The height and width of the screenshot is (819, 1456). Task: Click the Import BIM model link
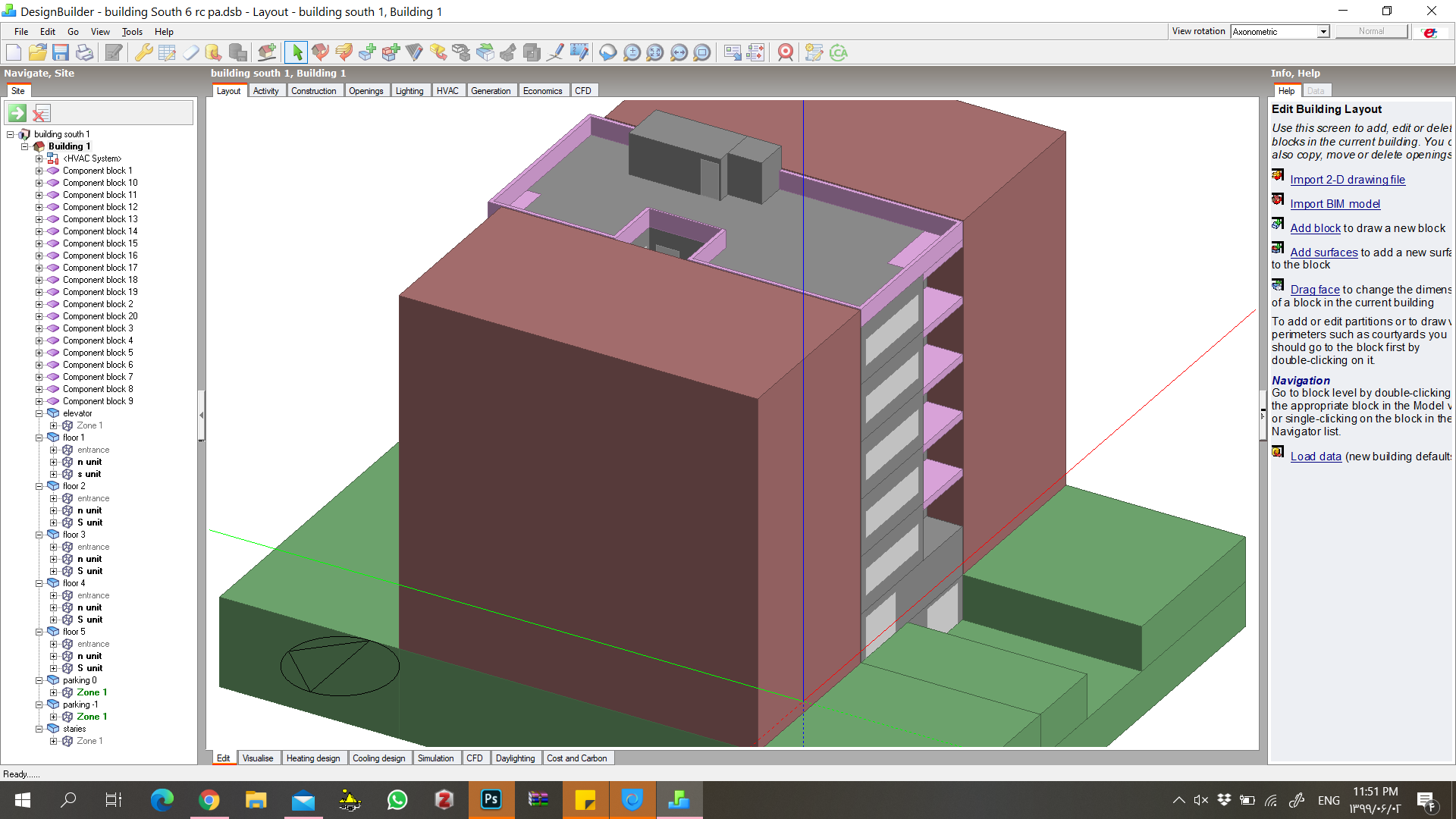1335,204
